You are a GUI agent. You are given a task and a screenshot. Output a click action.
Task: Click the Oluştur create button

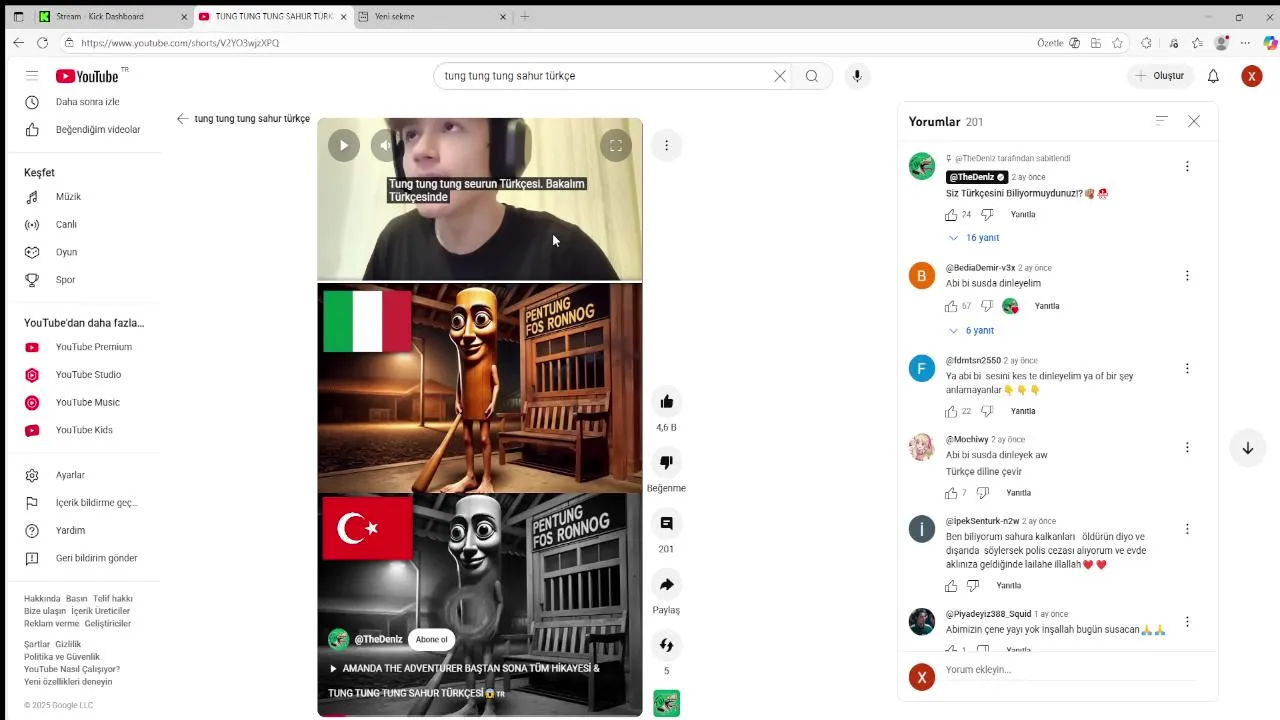pos(1159,76)
